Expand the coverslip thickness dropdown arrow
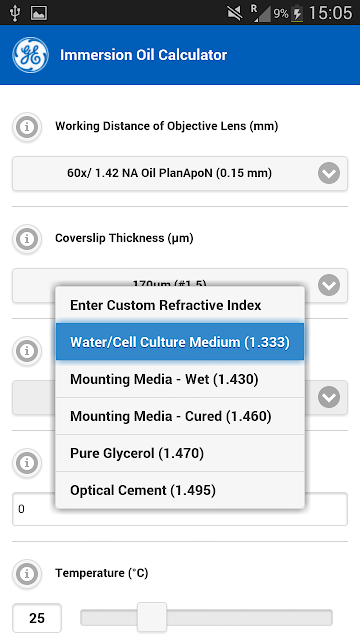 tap(329, 285)
